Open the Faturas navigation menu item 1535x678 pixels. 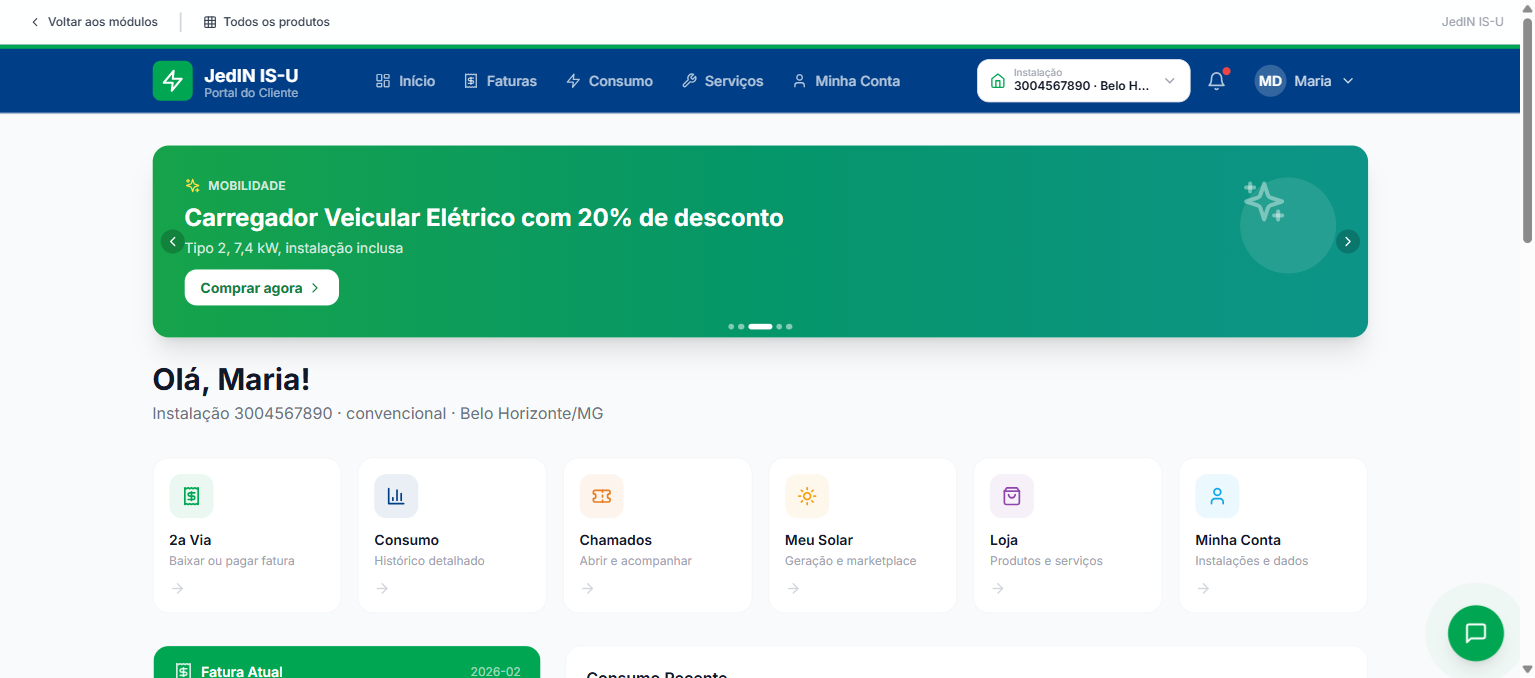pos(500,81)
